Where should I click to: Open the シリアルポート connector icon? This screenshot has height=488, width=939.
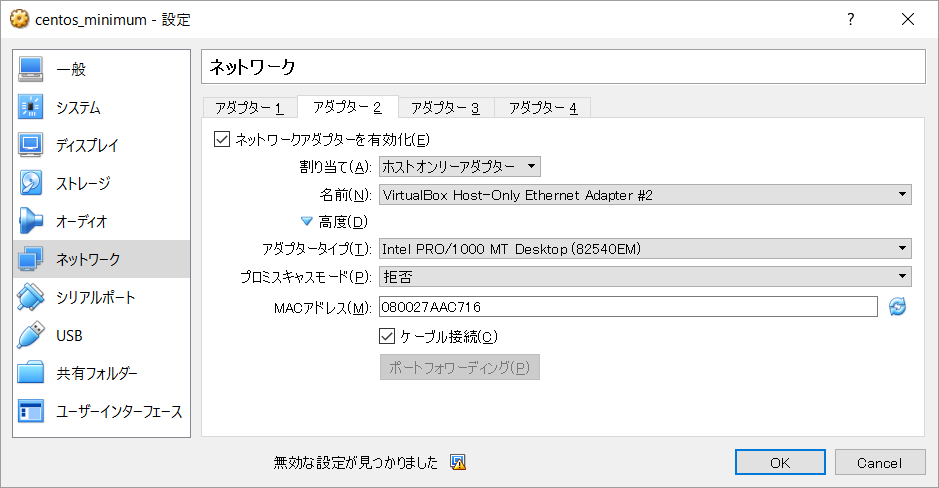30,298
